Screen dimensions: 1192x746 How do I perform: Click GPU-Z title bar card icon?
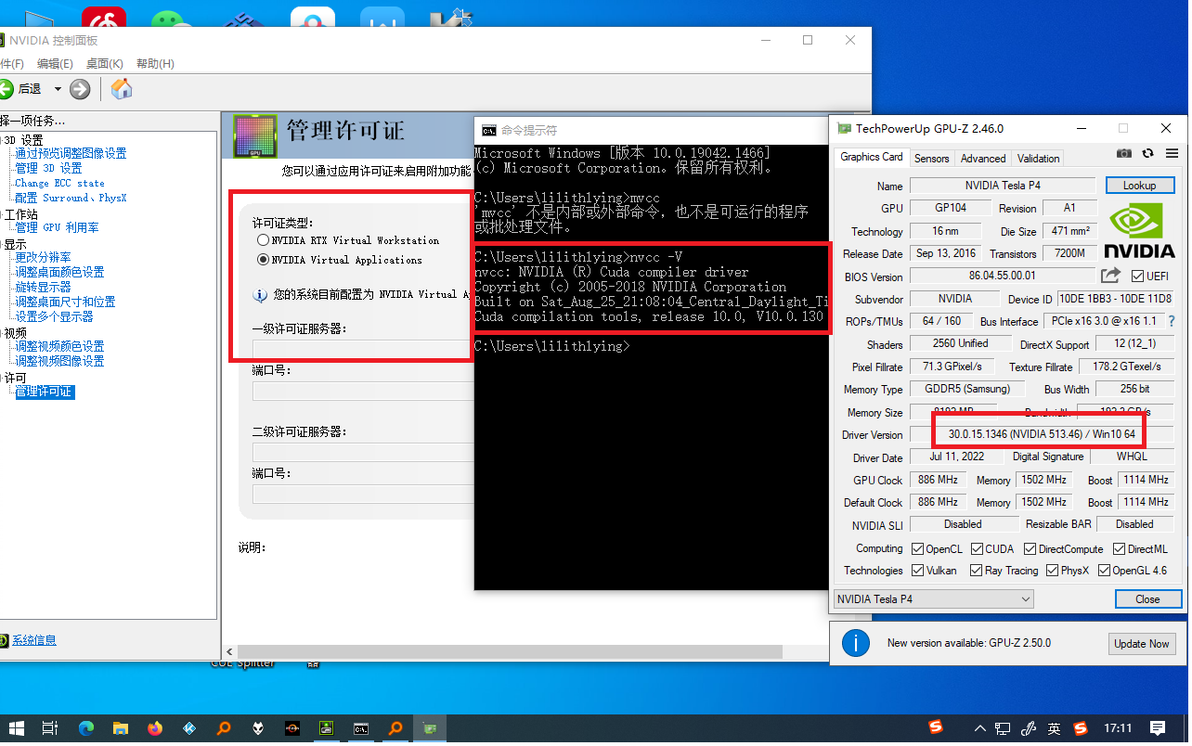[x=844, y=129]
